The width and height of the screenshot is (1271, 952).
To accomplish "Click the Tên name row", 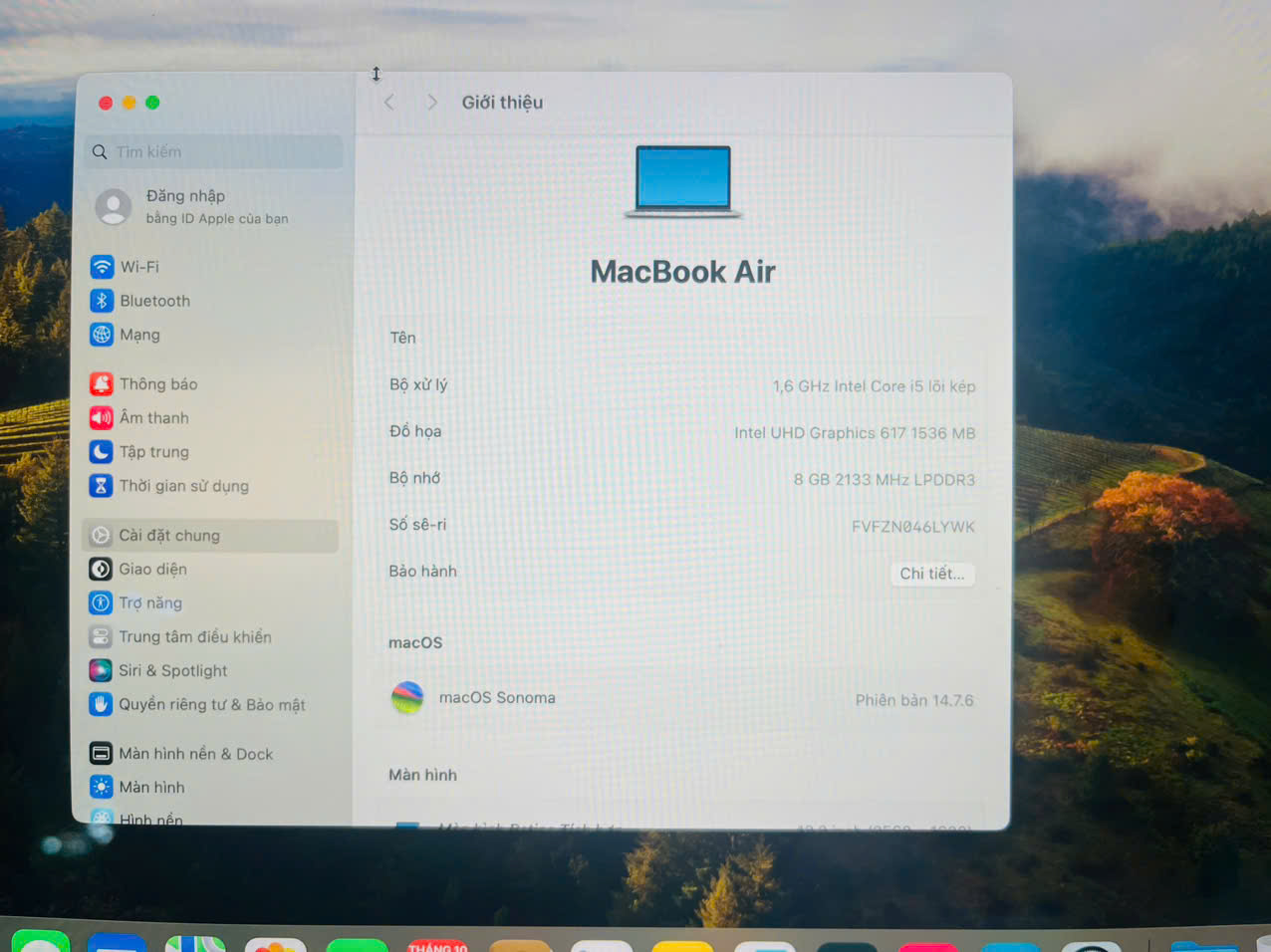I will [x=682, y=338].
